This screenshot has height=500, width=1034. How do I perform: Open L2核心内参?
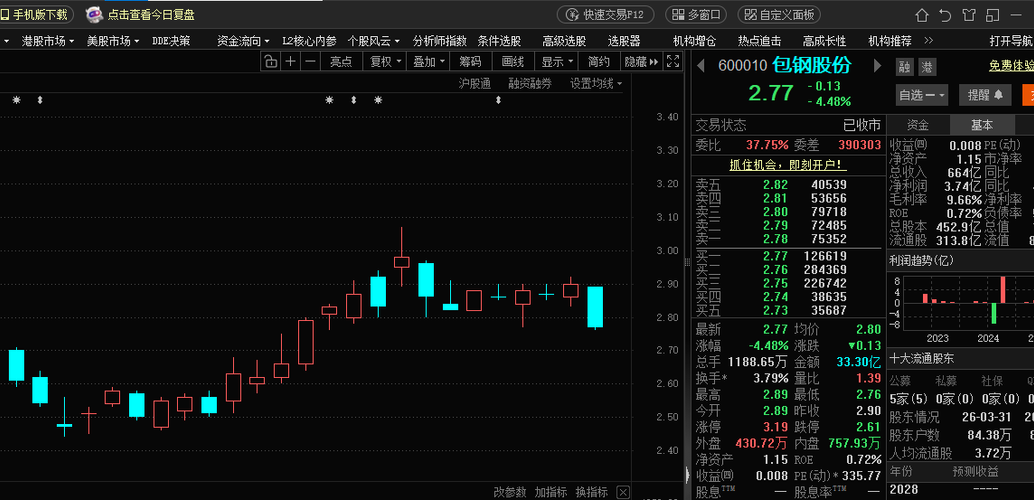click(x=309, y=41)
